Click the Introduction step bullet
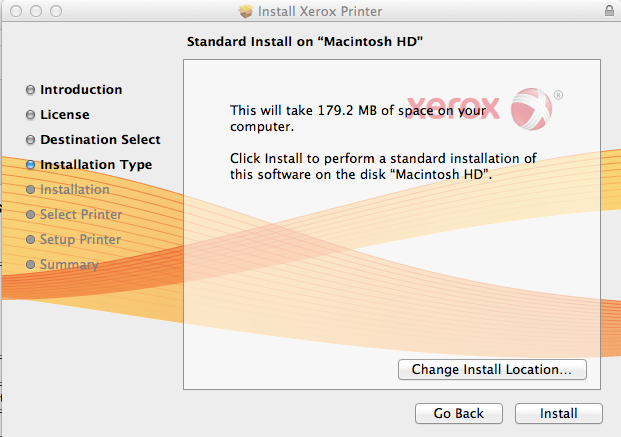 (31, 90)
